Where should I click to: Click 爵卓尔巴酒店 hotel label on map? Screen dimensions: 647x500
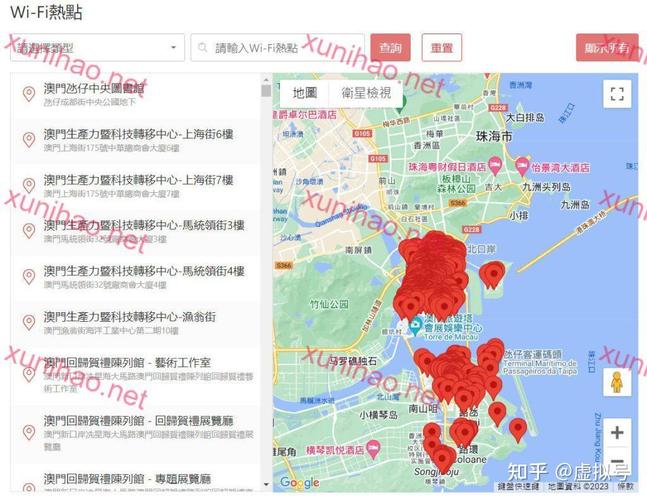[x=305, y=115]
